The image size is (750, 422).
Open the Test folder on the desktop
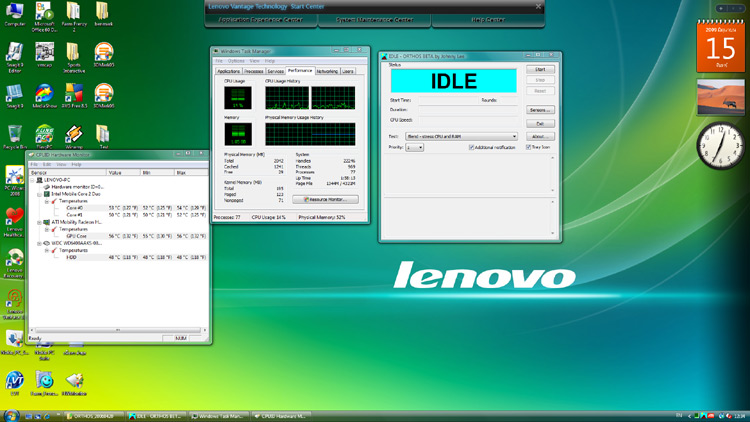point(103,137)
